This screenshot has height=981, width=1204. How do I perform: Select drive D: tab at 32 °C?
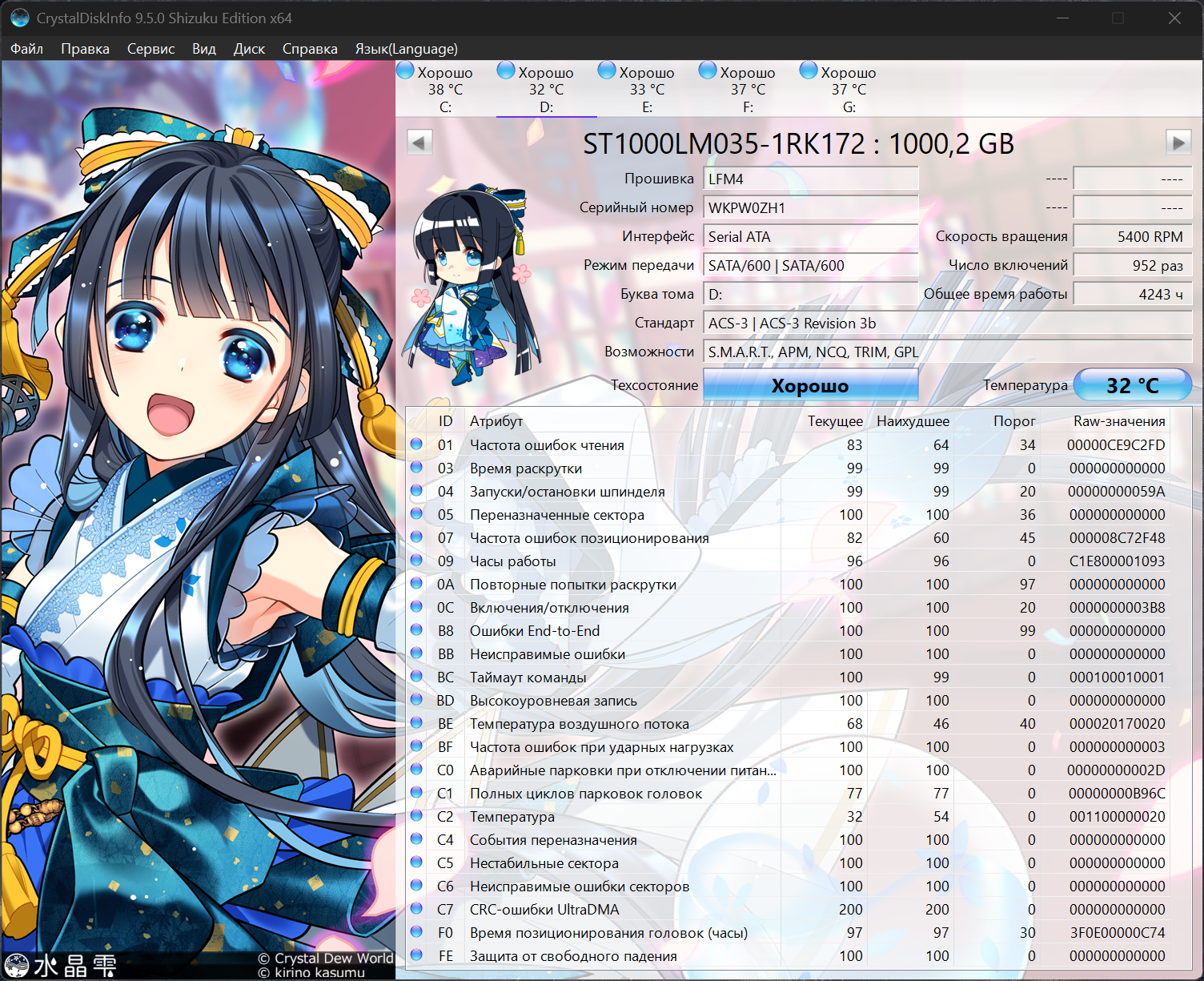(x=546, y=89)
